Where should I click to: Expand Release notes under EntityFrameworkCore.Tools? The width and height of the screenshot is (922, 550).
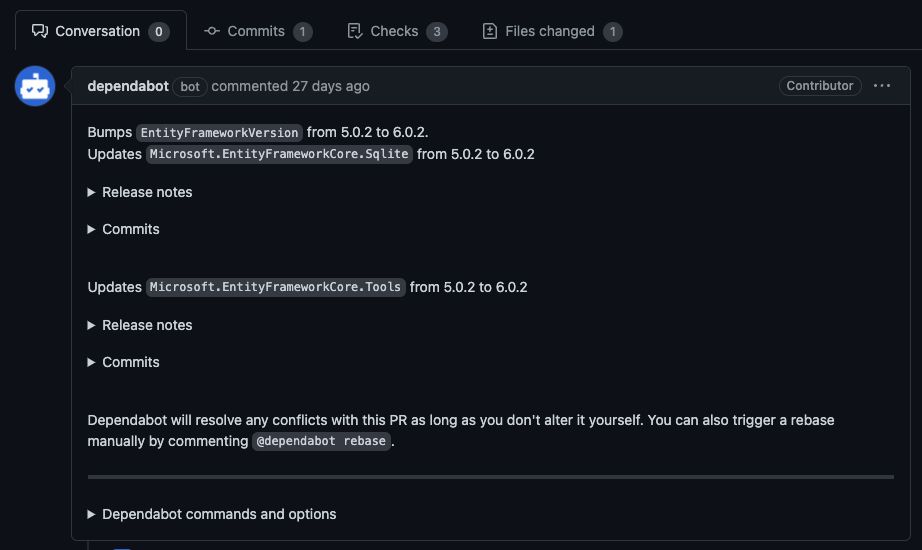click(140, 325)
